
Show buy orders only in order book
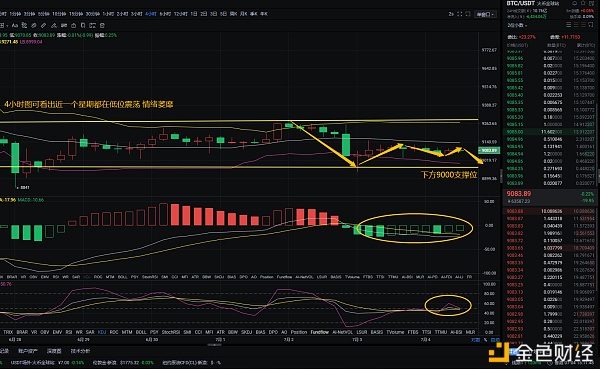[x=576, y=24]
